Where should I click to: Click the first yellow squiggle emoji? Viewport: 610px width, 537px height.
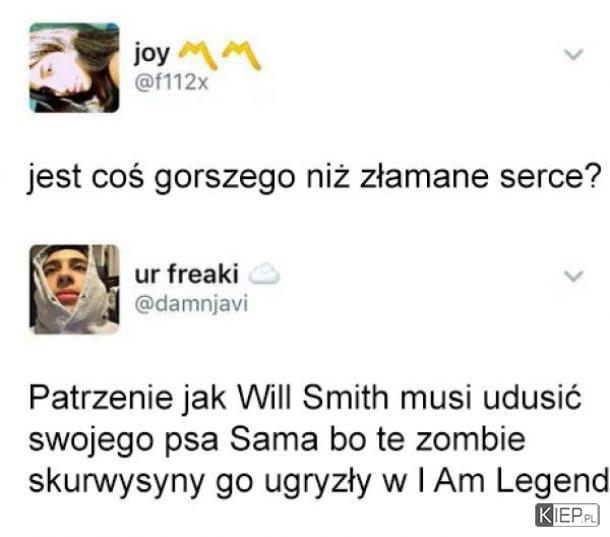198,54
